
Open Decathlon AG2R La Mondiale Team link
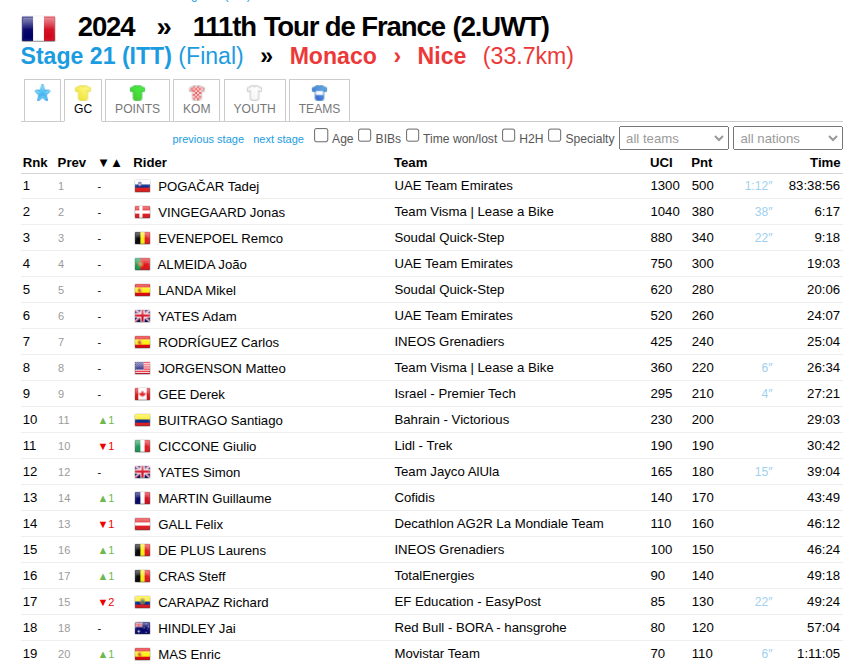pos(499,524)
